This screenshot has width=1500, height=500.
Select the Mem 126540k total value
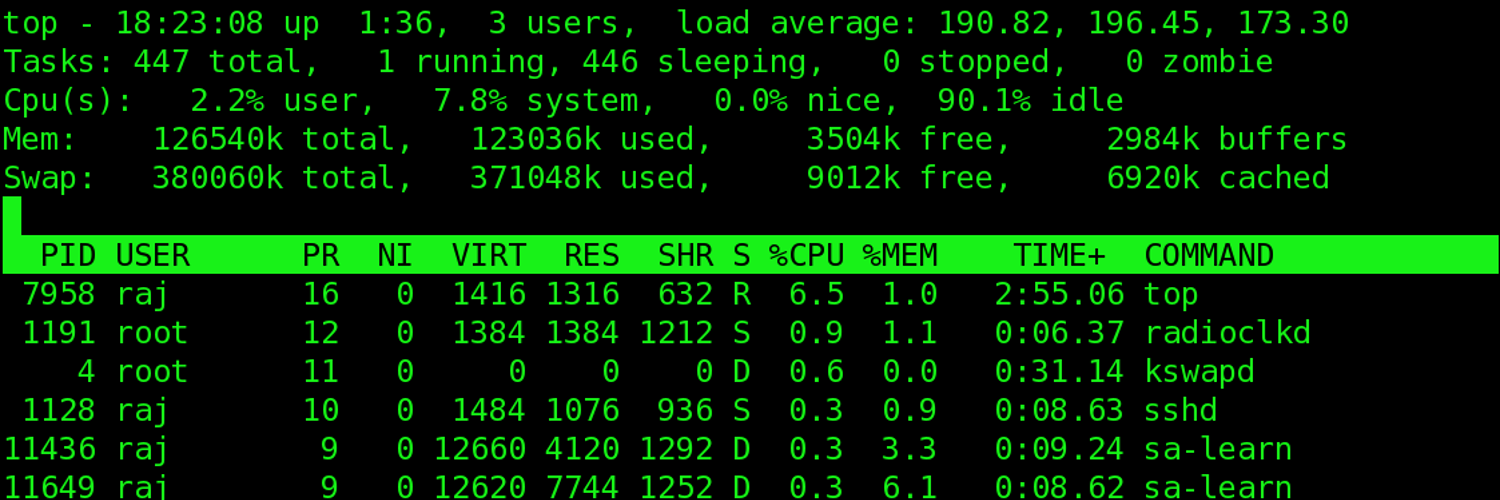(217, 140)
